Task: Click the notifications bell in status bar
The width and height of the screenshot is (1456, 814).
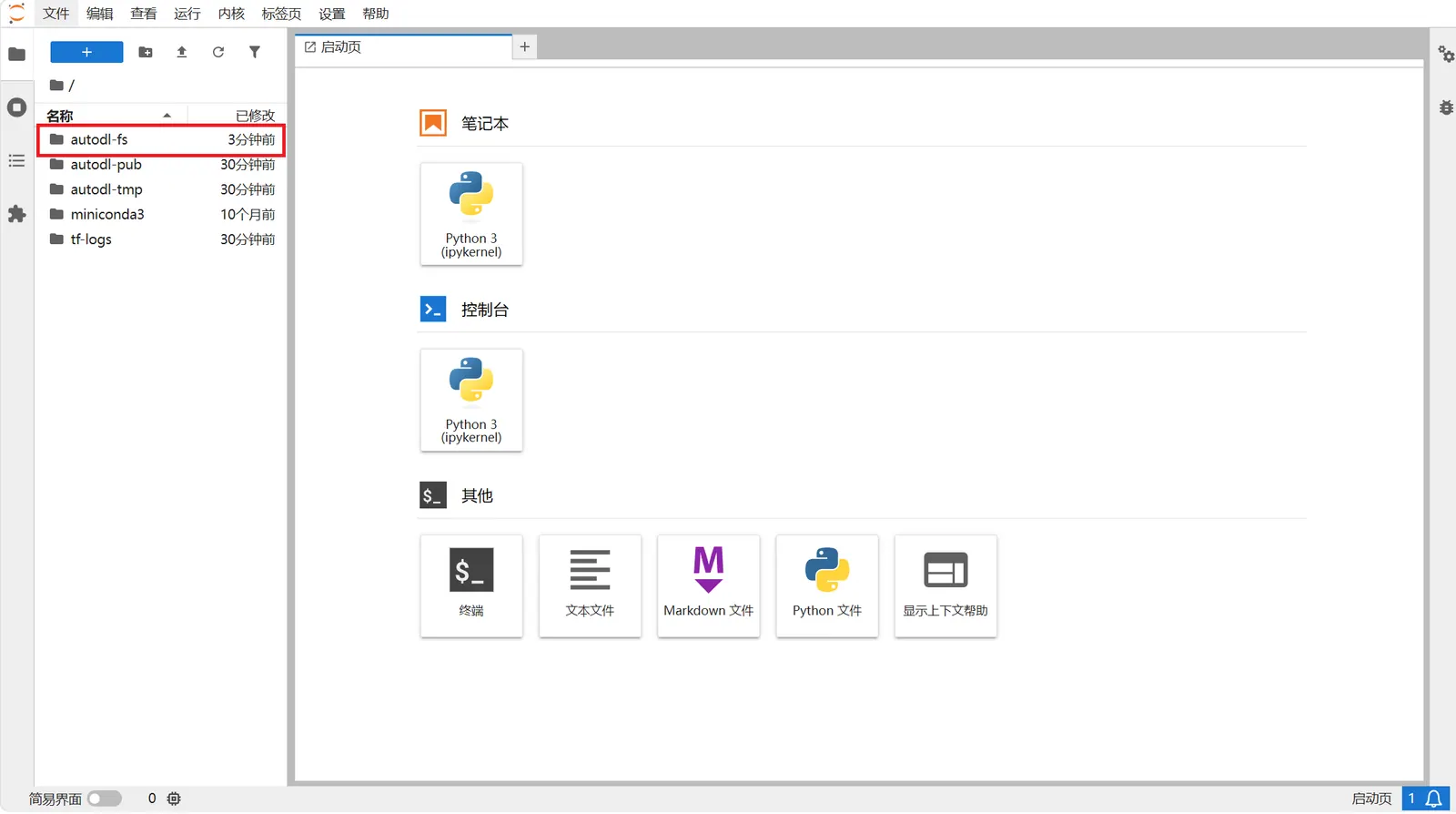Action: click(1434, 799)
